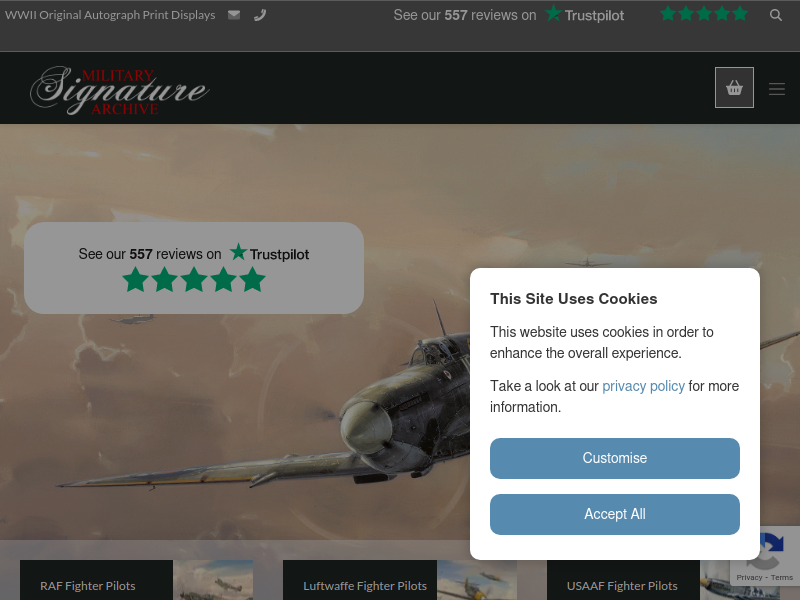Screen dimensions: 800x600
Task: Click the phone handset icon
Action: pyautogui.click(x=260, y=15)
